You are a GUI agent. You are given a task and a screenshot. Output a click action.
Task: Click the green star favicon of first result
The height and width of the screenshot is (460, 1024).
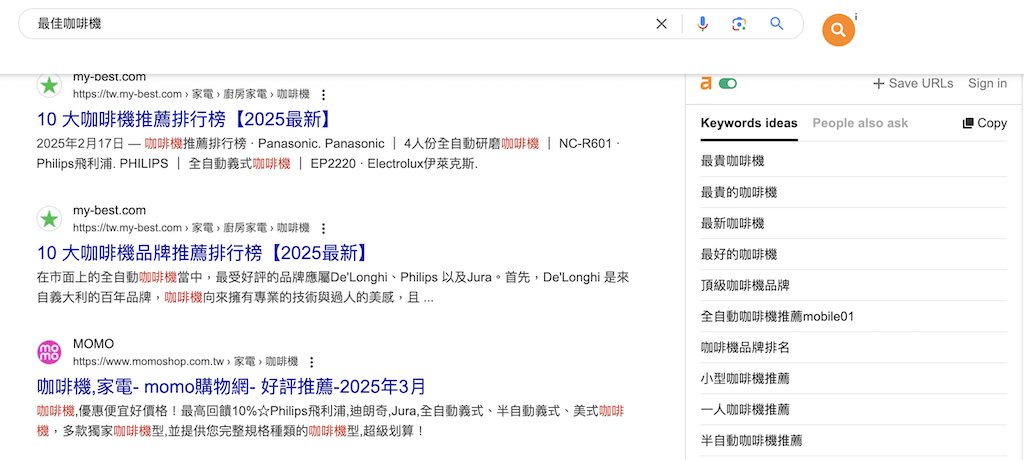(x=49, y=85)
